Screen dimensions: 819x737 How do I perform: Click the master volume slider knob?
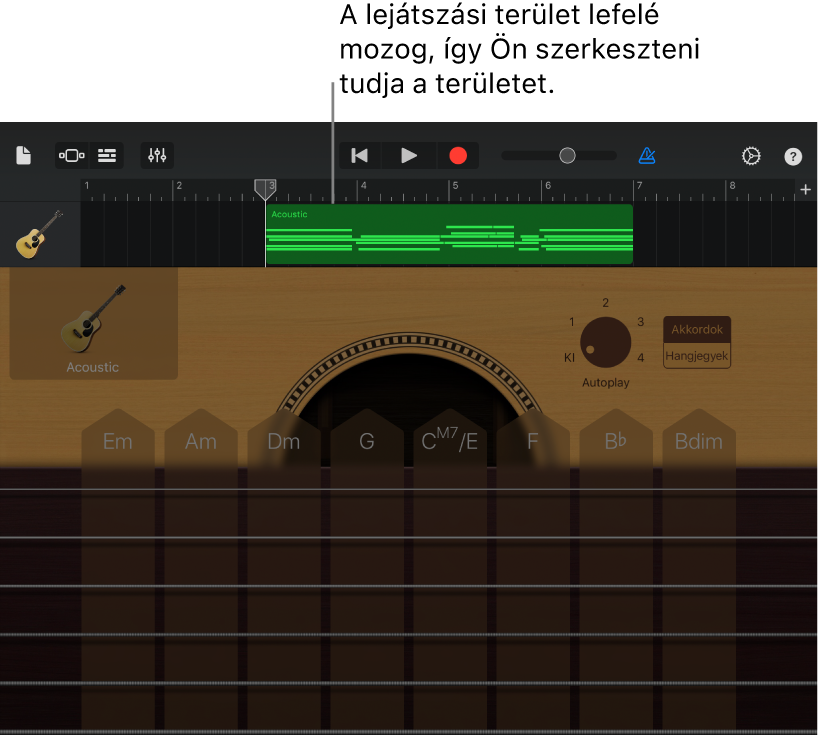[567, 155]
